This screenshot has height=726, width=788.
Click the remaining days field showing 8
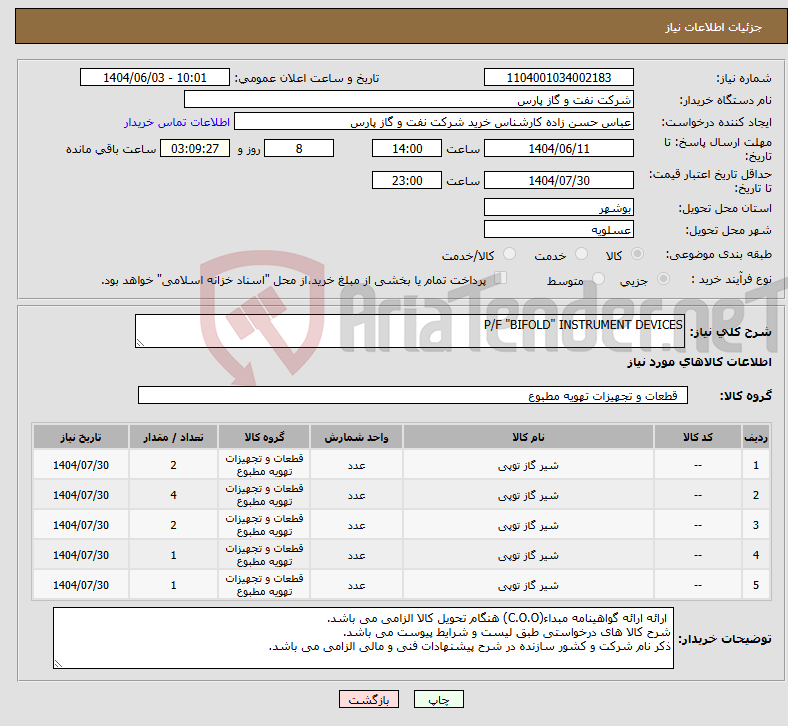pos(299,148)
